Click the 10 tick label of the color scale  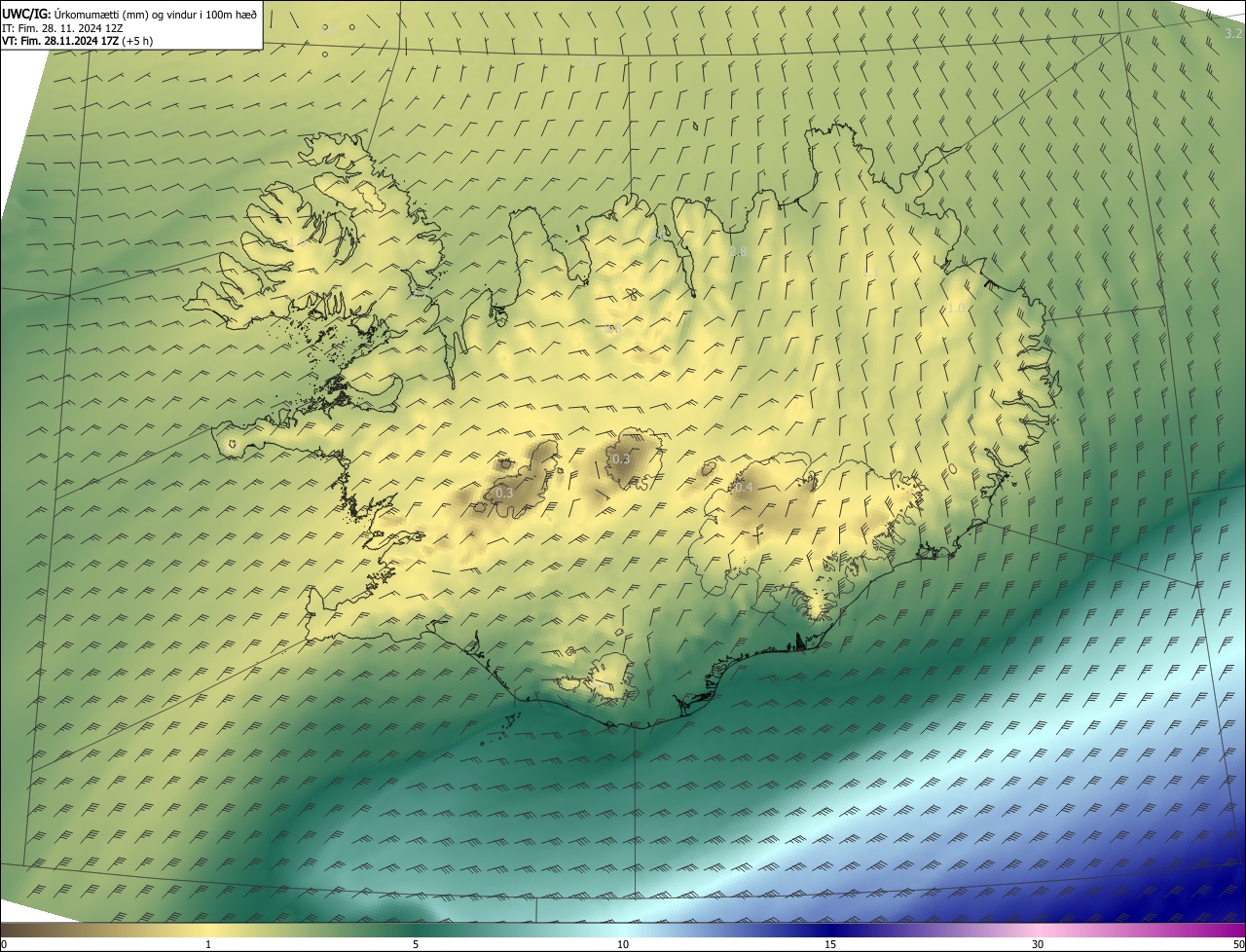click(623, 944)
